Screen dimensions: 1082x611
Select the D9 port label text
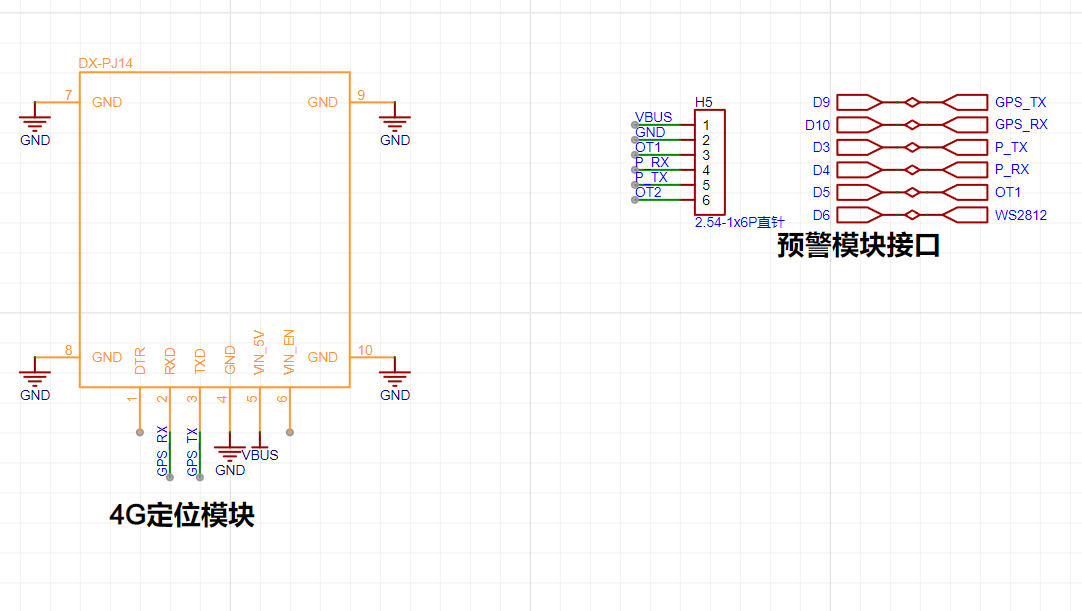pos(821,102)
